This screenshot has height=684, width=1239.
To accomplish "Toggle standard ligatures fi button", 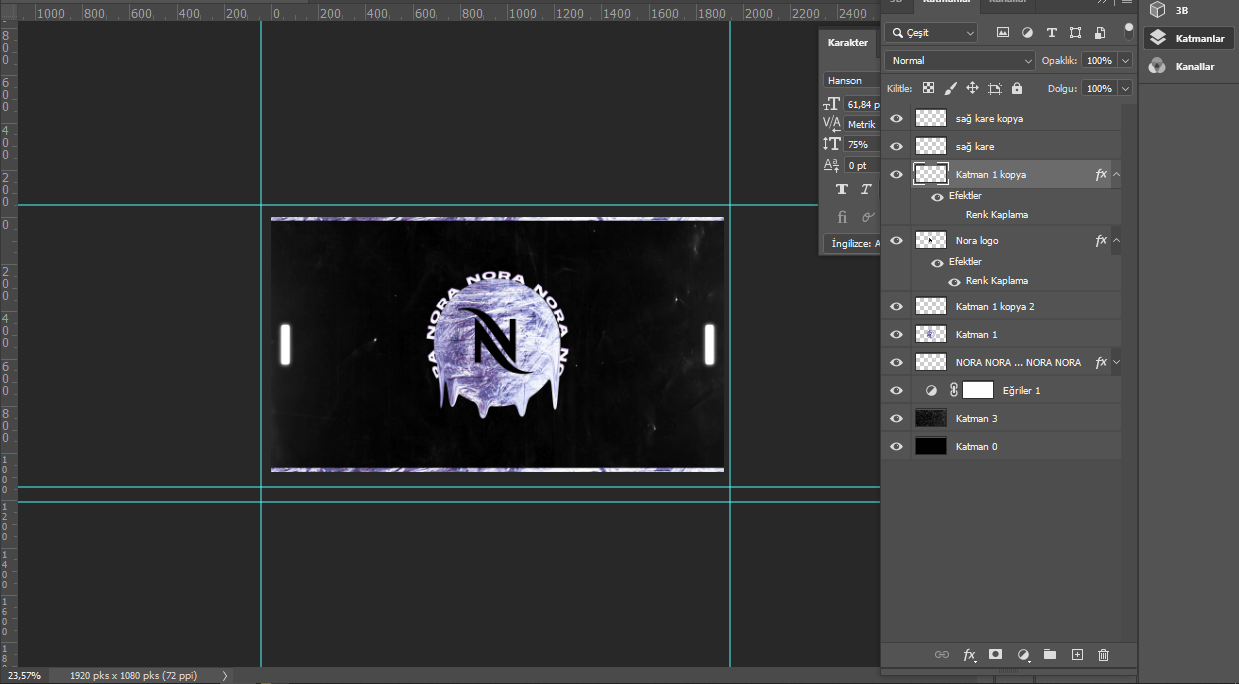I will click(x=842, y=216).
